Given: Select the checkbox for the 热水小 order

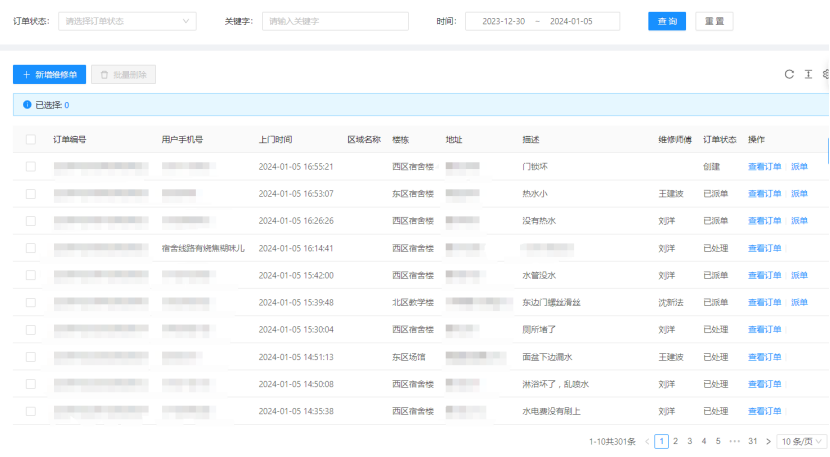Looking at the screenshot, I should click(x=31, y=194).
